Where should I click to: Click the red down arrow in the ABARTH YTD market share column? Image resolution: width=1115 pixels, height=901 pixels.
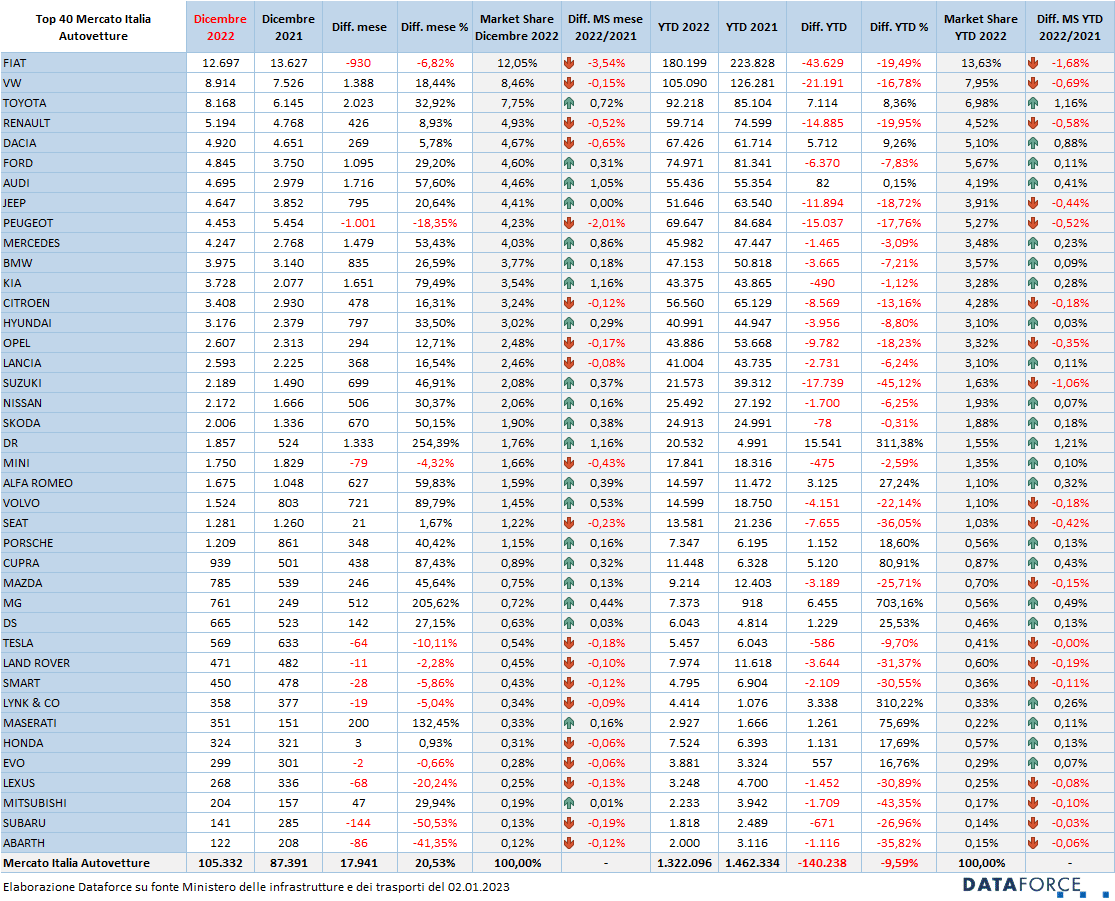coord(1033,843)
